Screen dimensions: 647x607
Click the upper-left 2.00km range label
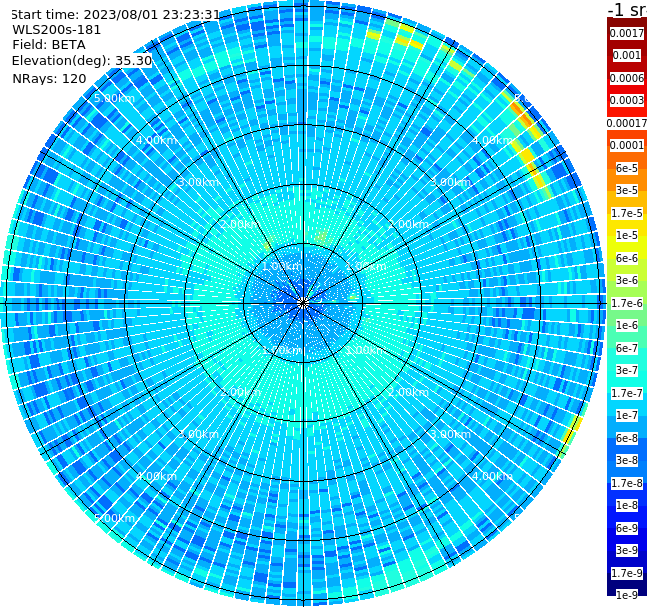pos(240,224)
